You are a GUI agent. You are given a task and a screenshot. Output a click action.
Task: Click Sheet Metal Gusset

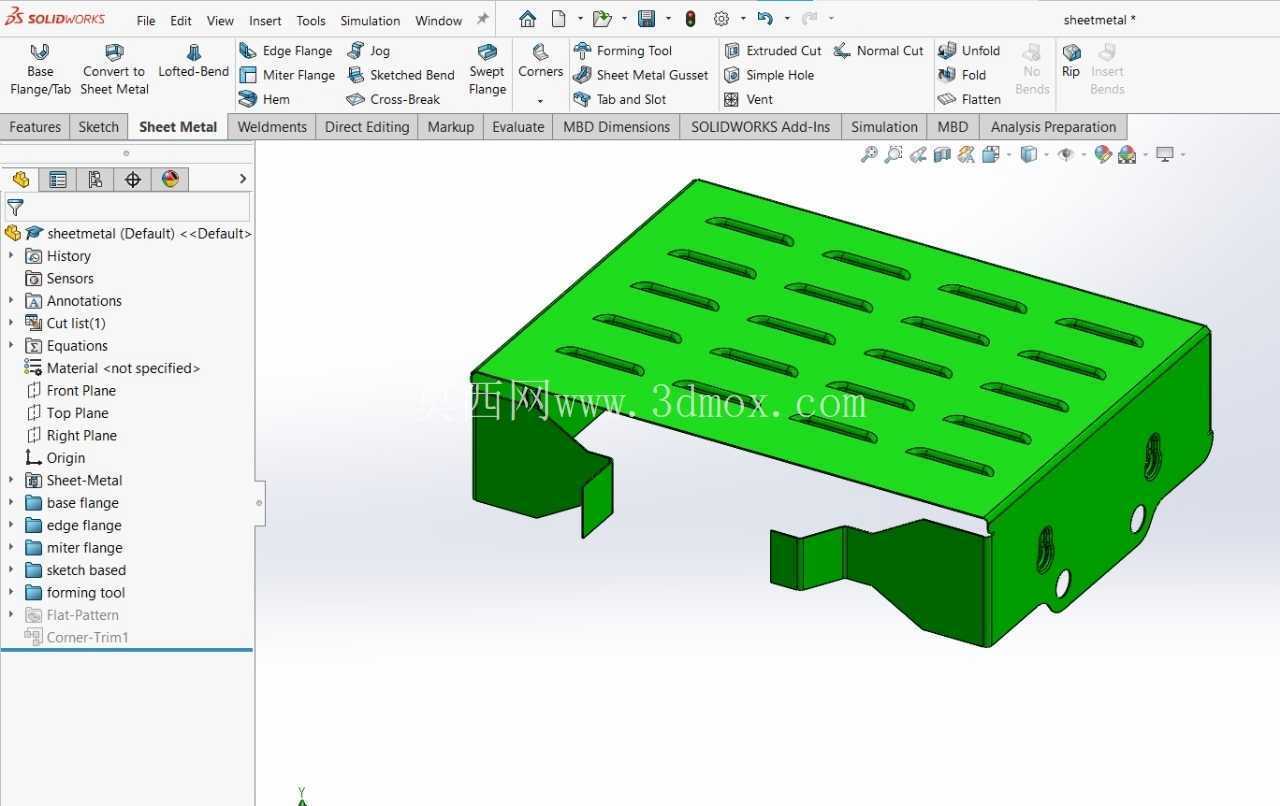641,75
